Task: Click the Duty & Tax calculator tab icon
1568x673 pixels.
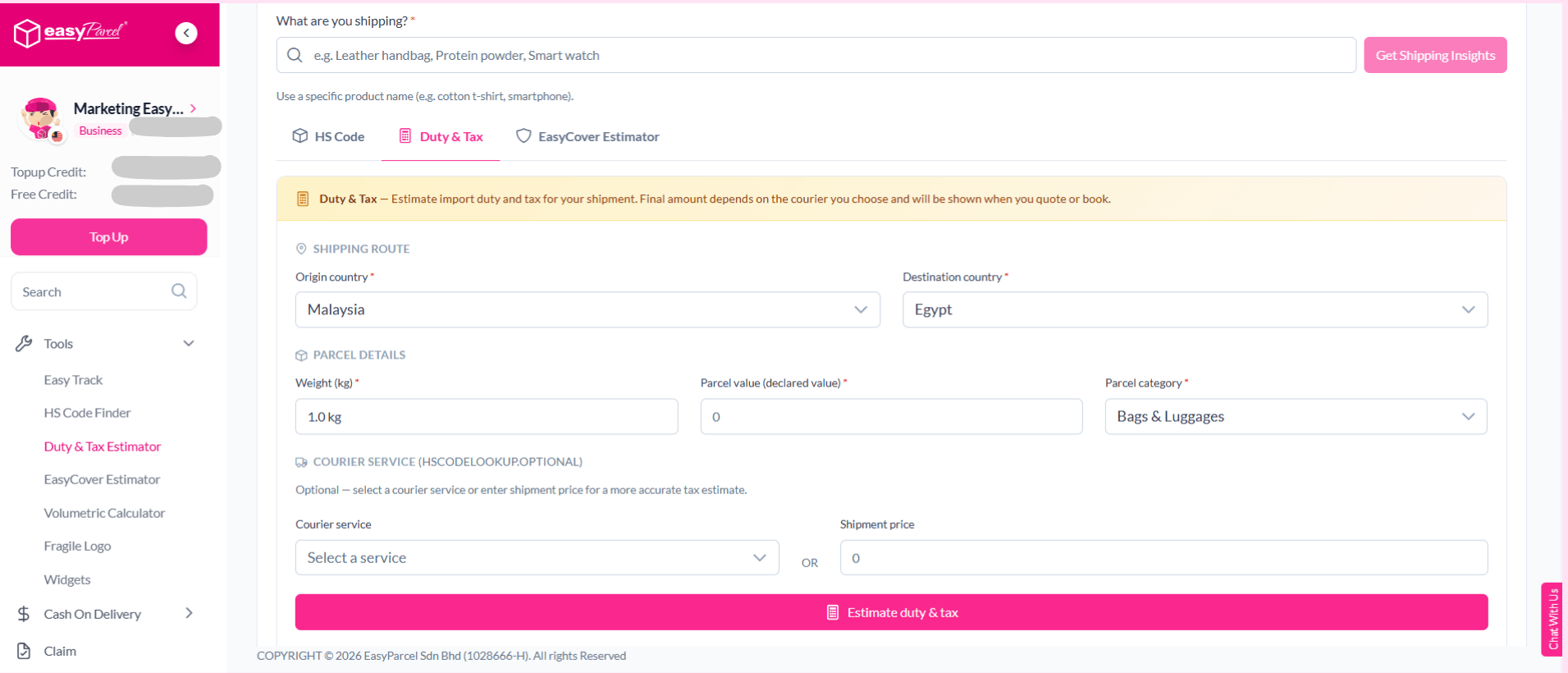Action: pyautogui.click(x=405, y=136)
